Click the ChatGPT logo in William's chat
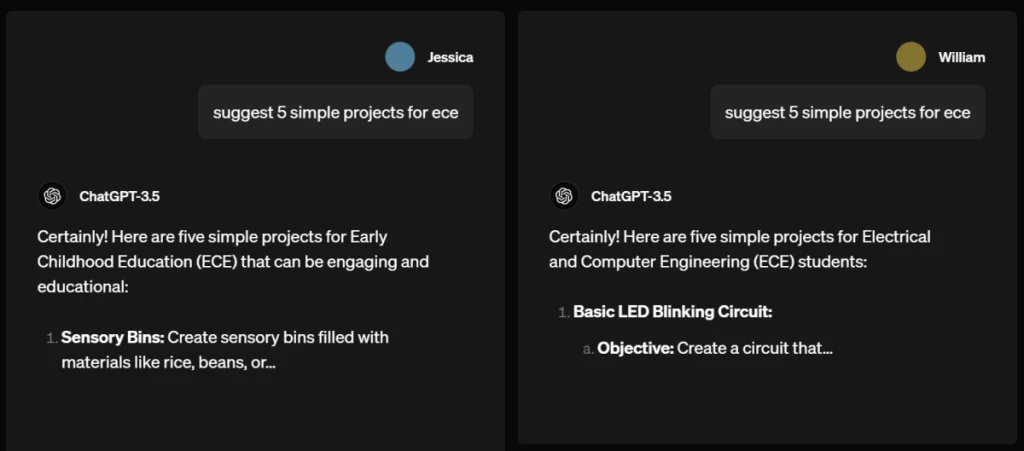 click(x=564, y=196)
